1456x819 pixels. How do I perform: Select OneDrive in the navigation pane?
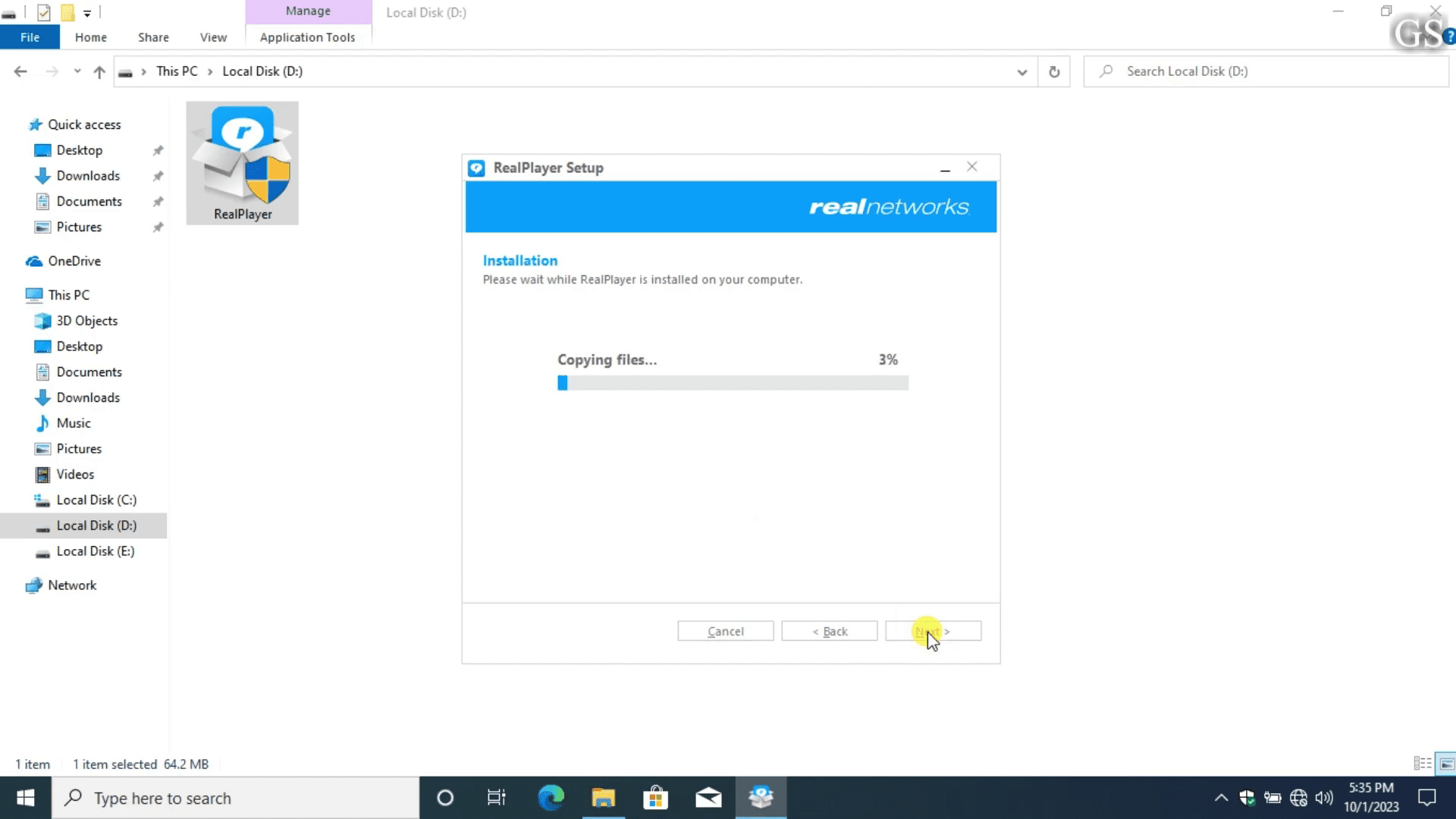click(x=74, y=261)
